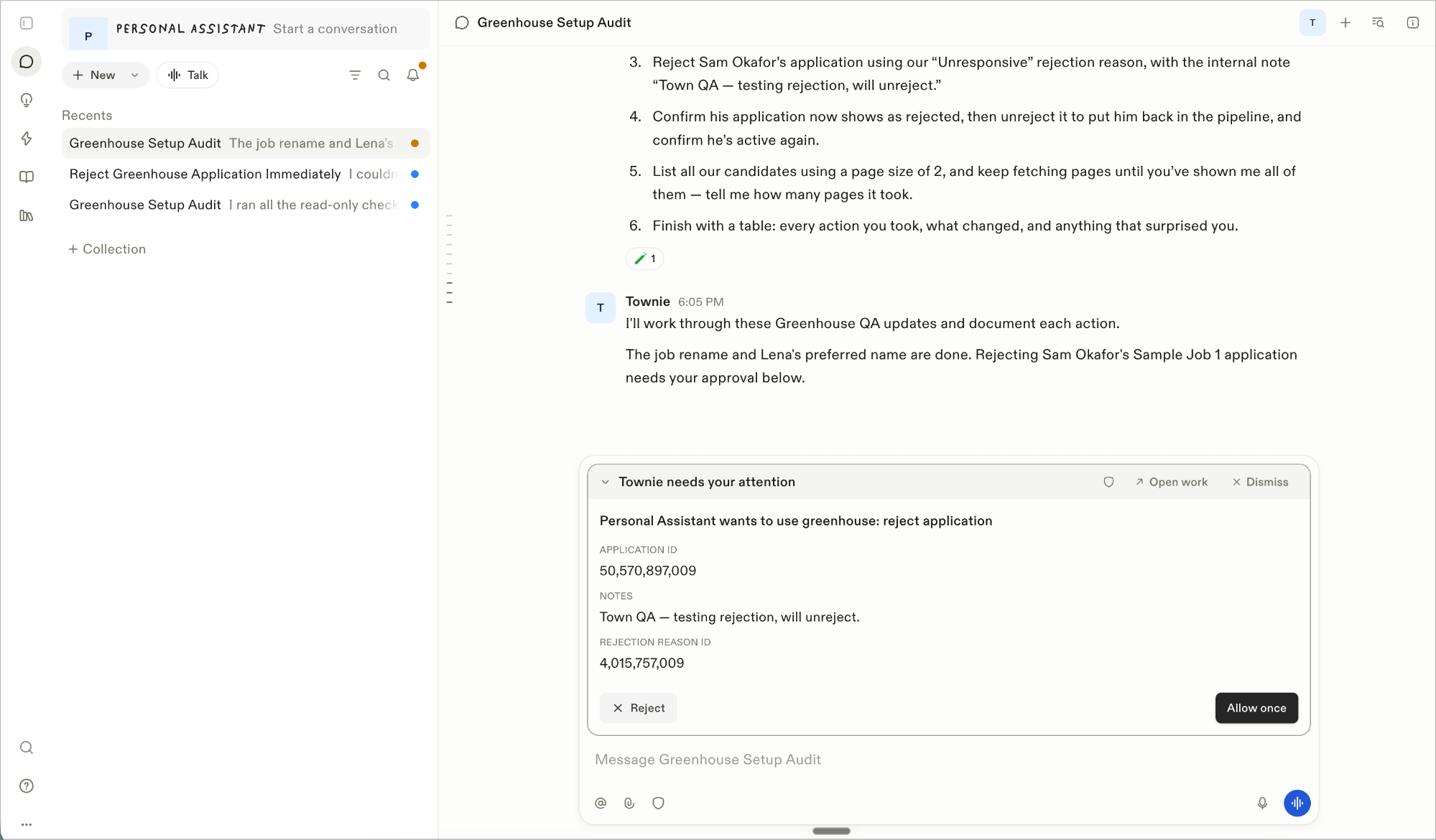The width and height of the screenshot is (1436, 840).
Task: Click rejection reason ID 4,015,757,009
Action: coord(641,663)
